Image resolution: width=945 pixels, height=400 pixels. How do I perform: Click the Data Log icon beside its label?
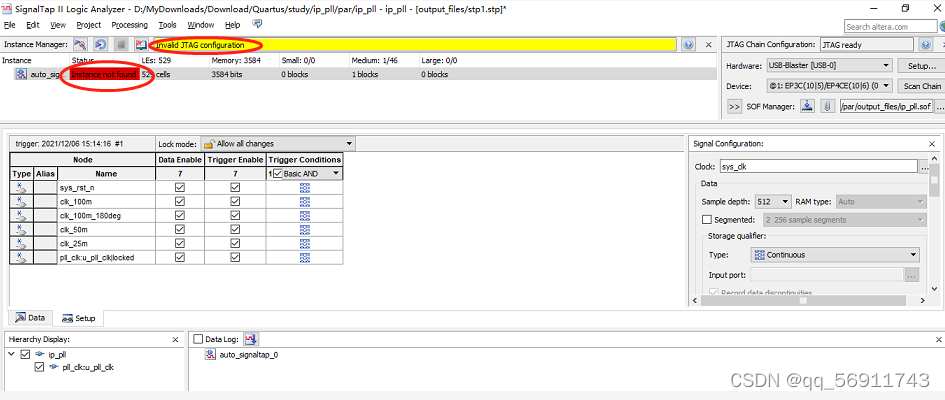[x=252, y=340]
